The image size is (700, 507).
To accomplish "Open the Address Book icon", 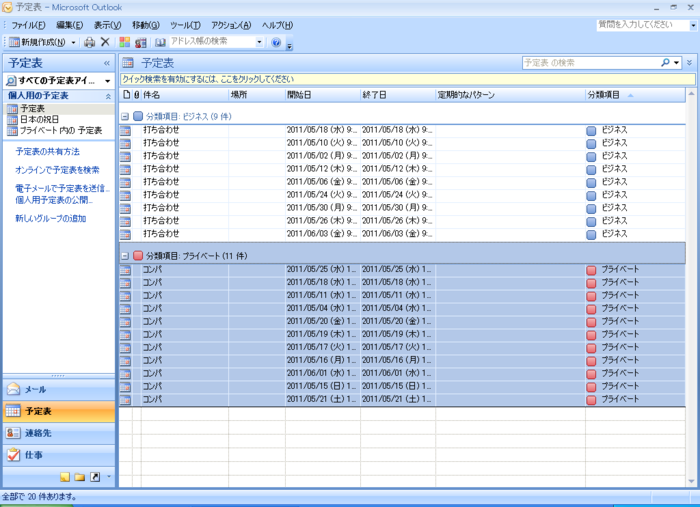I will (x=160, y=42).
